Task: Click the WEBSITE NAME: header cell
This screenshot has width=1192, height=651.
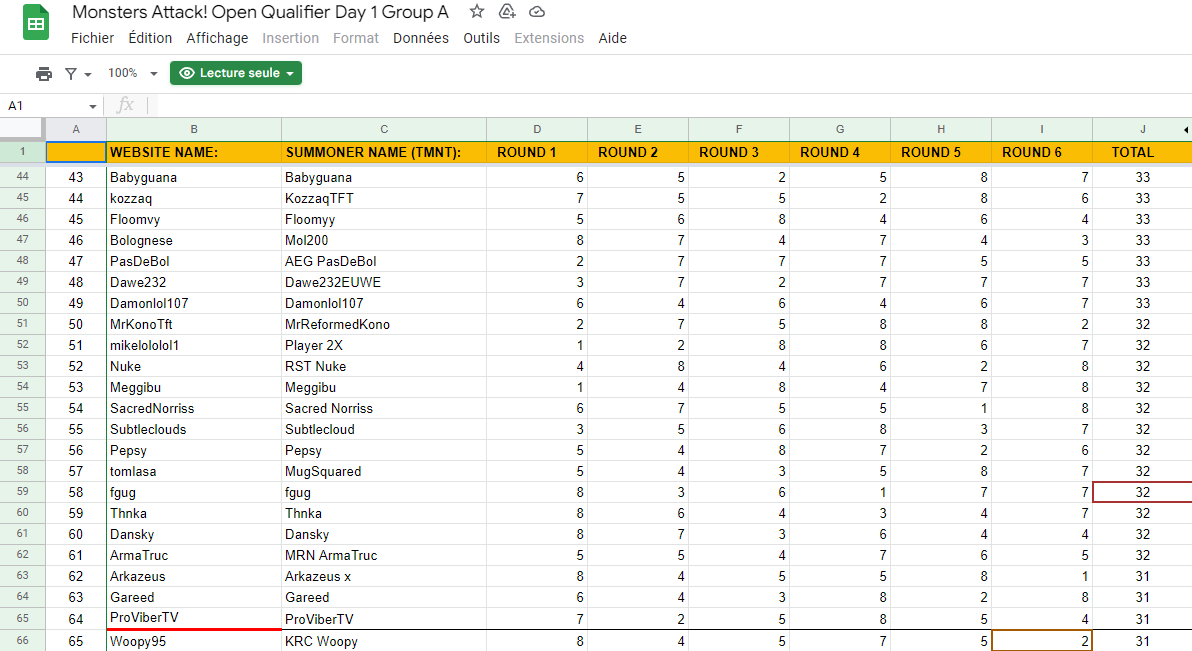Action: click(194, 152)
